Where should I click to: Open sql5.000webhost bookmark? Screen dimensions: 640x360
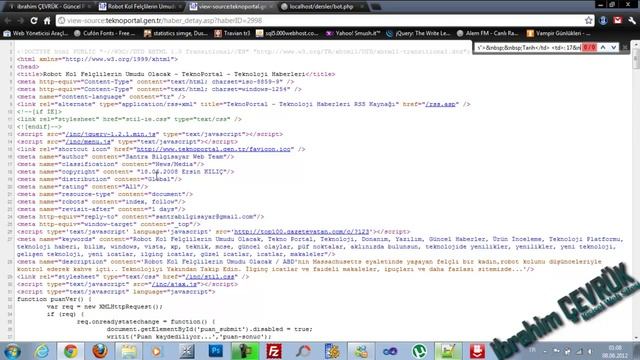pyautogui.click(x=287, y=33)
